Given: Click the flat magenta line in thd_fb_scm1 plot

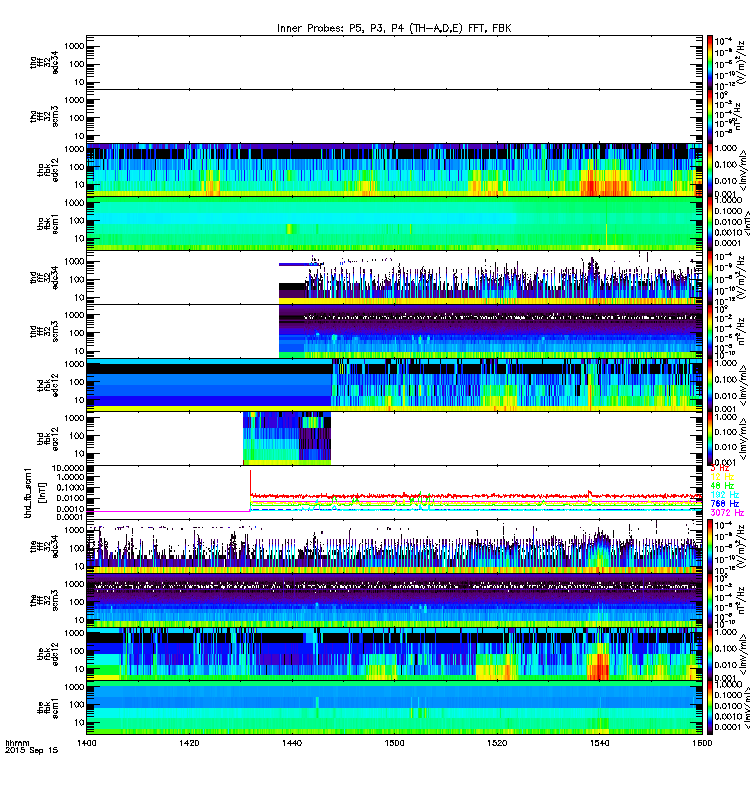Looking at the screenshot, I should pos(168,511).
